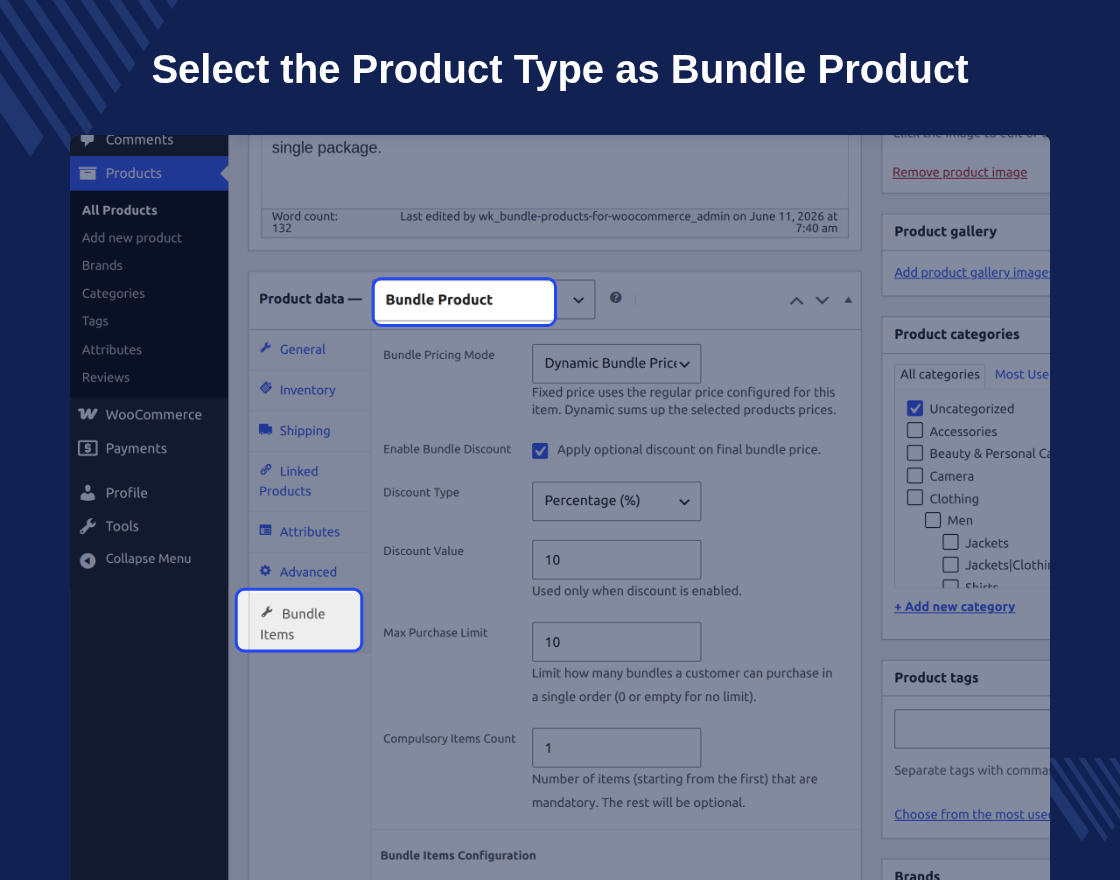Open Categories submenu item

click(x=113, y=294)
